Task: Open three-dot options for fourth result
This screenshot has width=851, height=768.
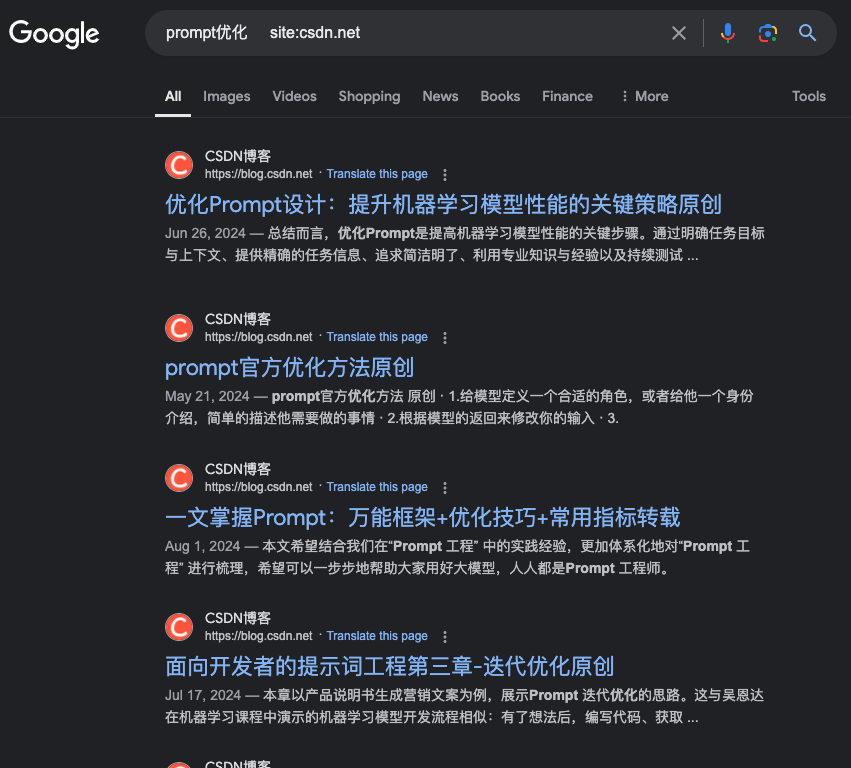Action: coord(445,637)
